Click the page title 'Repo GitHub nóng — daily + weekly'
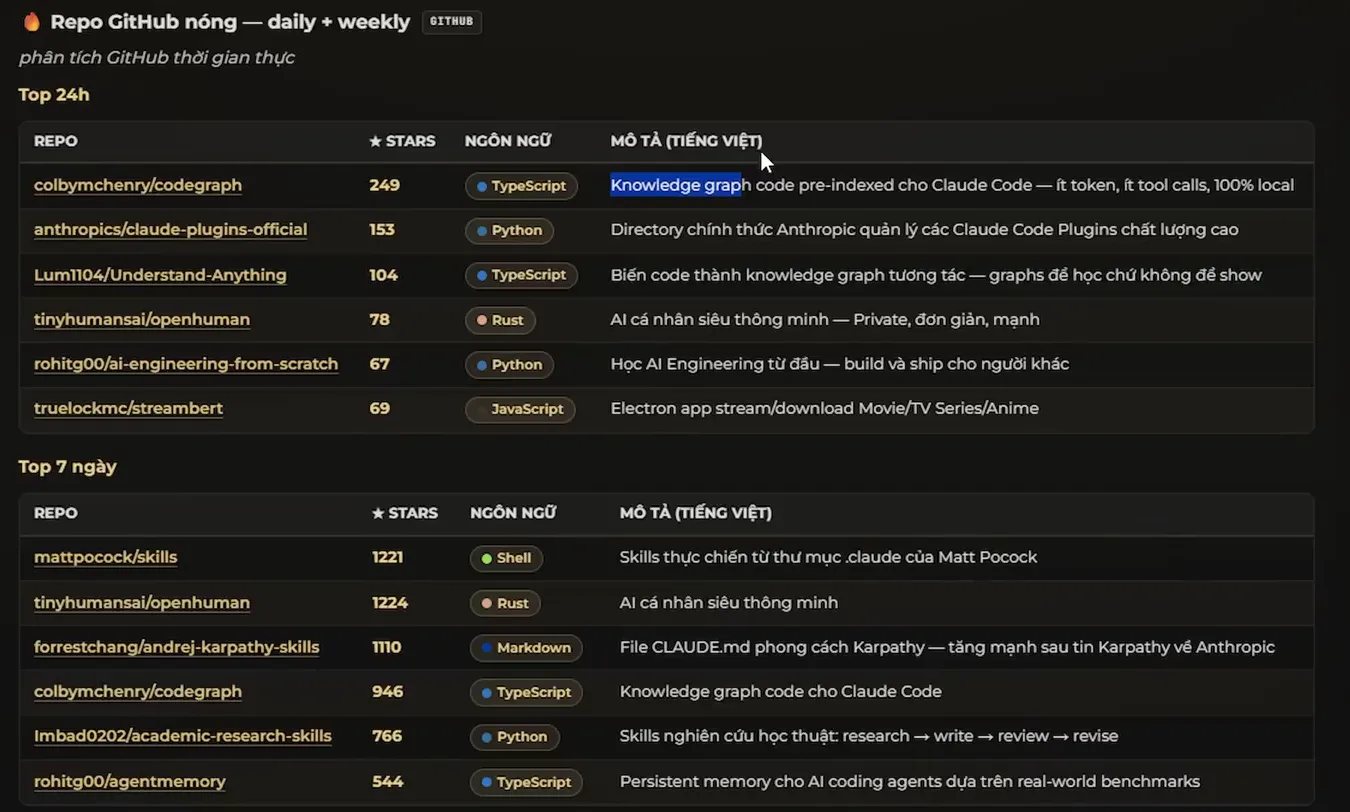 pyautogui.click(x=230, y=21)
